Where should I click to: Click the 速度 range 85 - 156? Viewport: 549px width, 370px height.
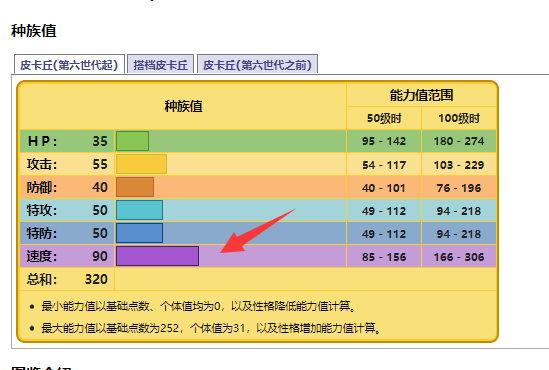(x=384, y=257)
